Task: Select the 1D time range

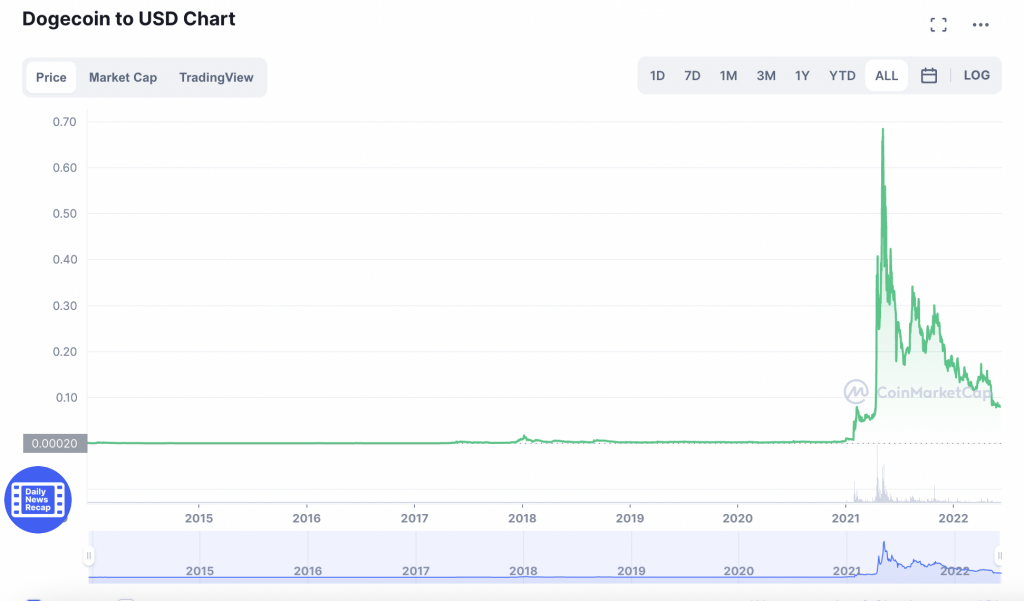Action: [657, 76]
